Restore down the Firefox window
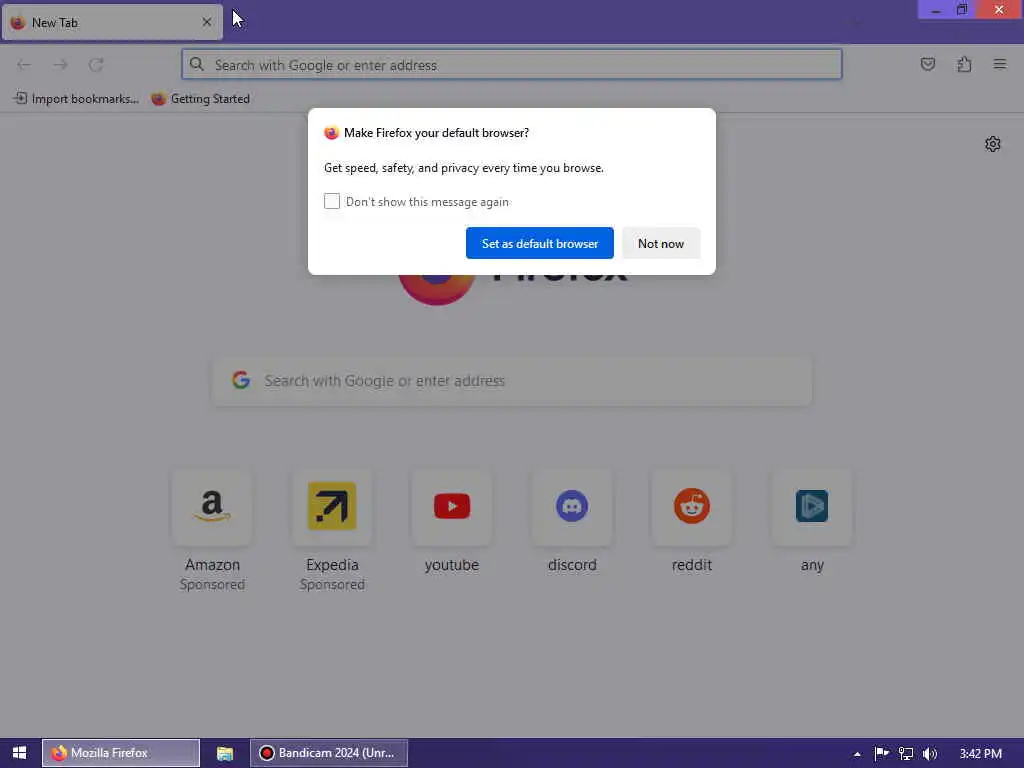This screenshot has width=1024, height=768. [x=962, y=9]
